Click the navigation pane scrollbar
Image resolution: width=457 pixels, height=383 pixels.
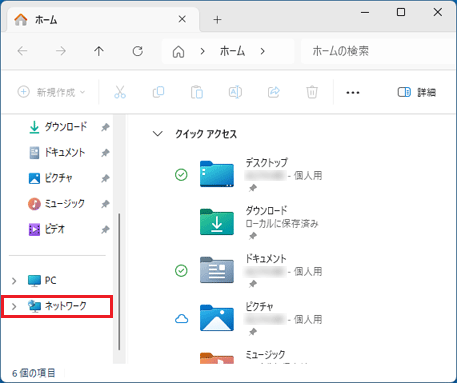(119, 282)
